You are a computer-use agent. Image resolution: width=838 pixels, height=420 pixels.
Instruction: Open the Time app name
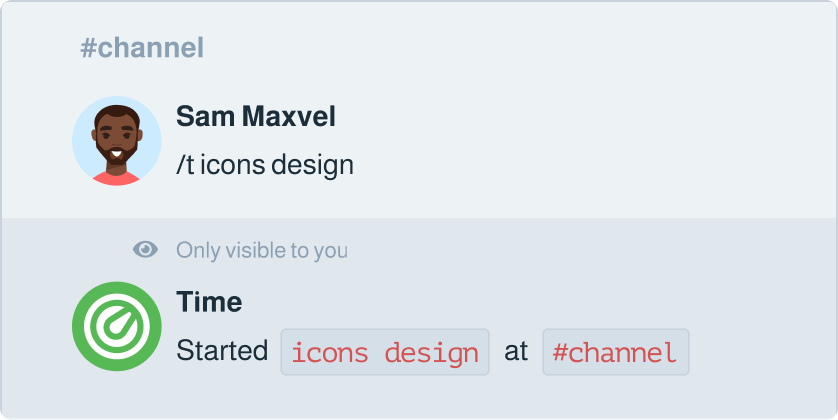(x=209, y=302)
